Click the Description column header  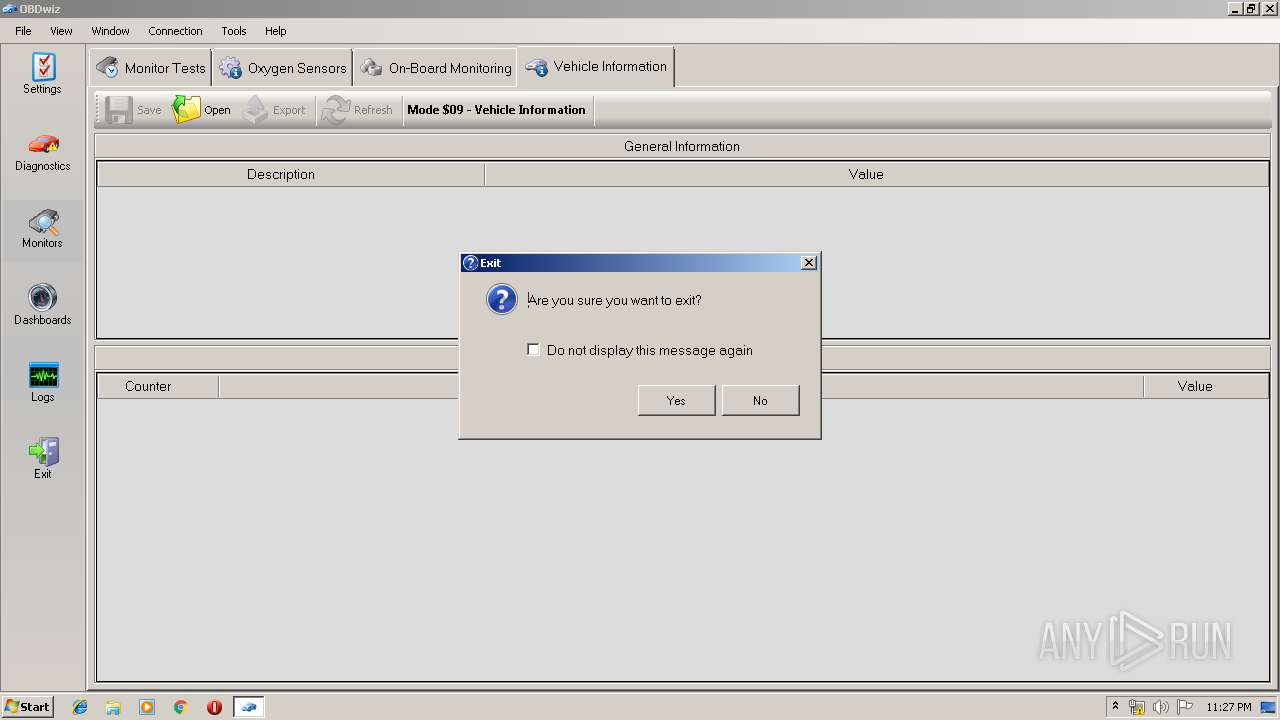coord(291,174)
